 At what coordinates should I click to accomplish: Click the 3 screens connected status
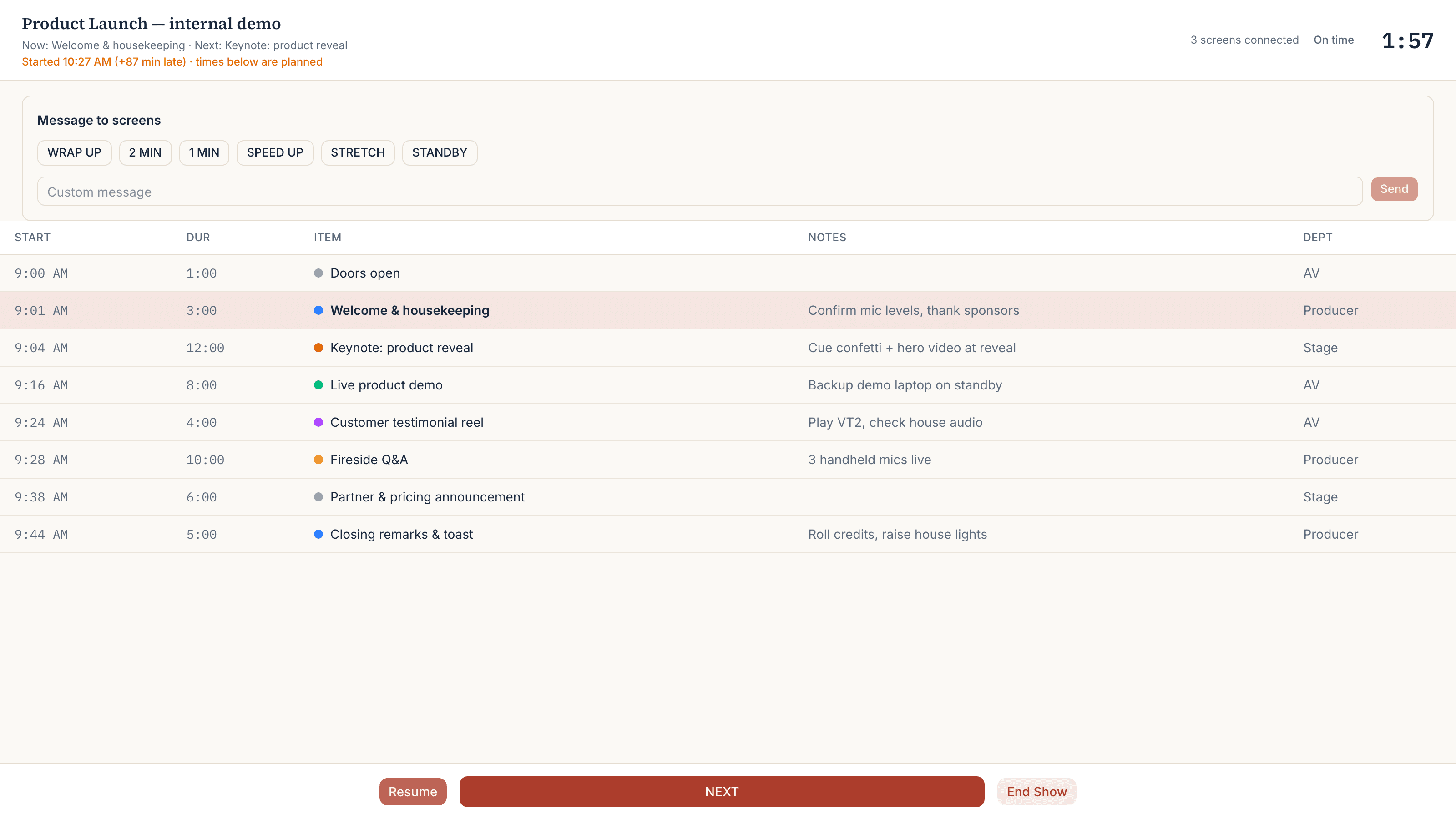pyautogui.click(x=1244, y=40)
